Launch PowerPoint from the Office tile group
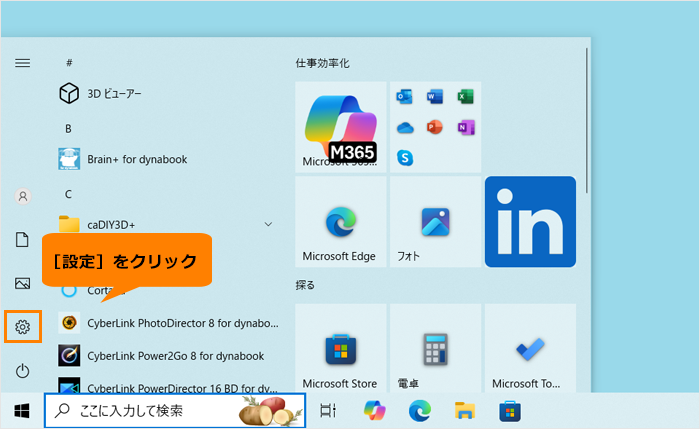This screenshot has height=429, width=700. point(435,127)
